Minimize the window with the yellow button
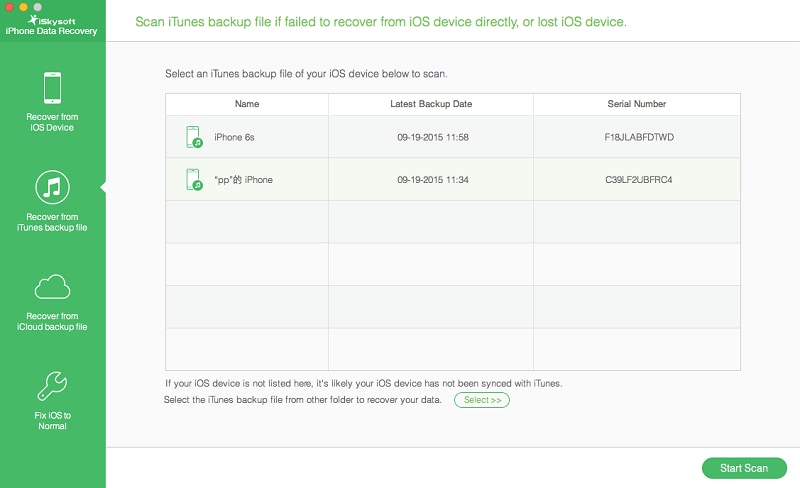The image size is (800, 488). pyautogui.click(x=23, y=7)
